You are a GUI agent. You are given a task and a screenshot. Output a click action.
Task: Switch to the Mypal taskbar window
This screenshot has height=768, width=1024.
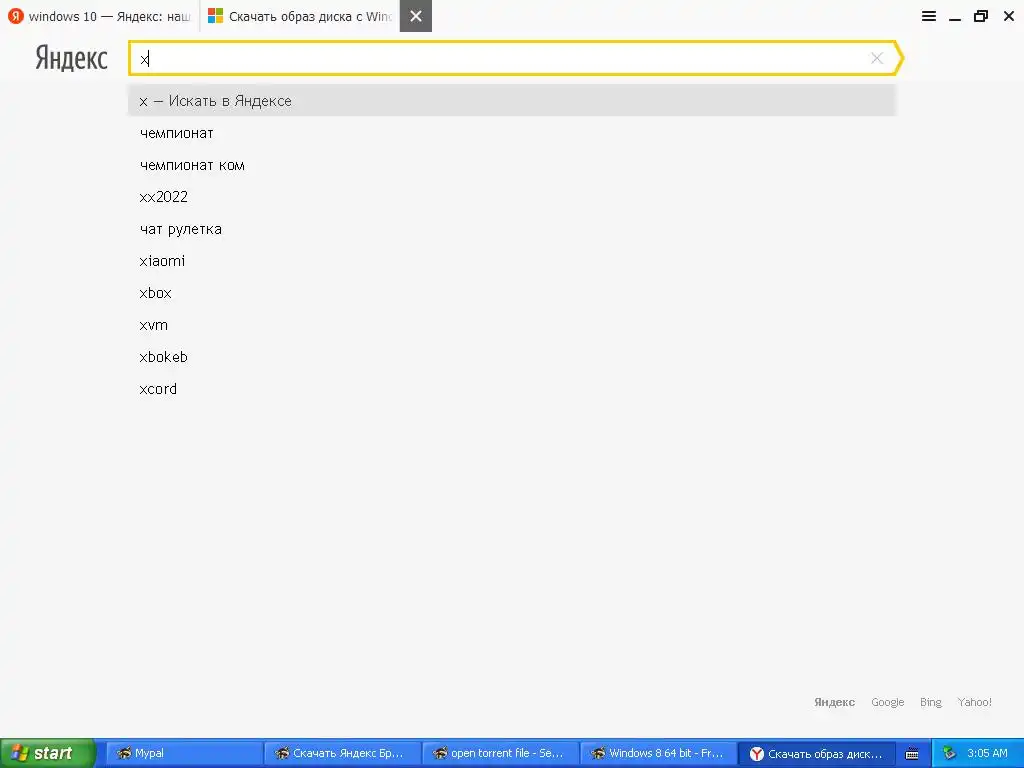pos(184,753)
